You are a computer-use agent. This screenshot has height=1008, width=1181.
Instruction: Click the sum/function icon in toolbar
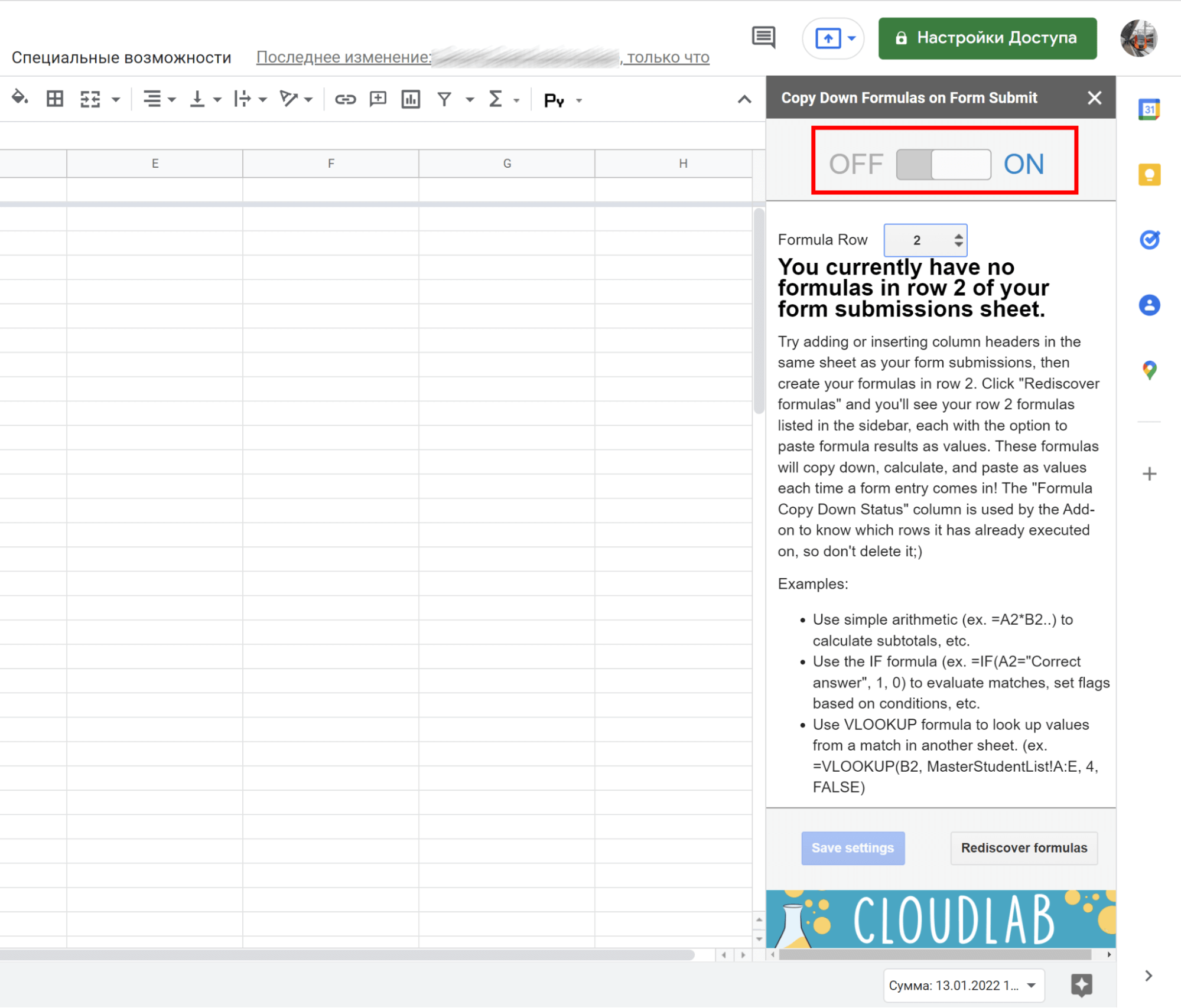497,97
